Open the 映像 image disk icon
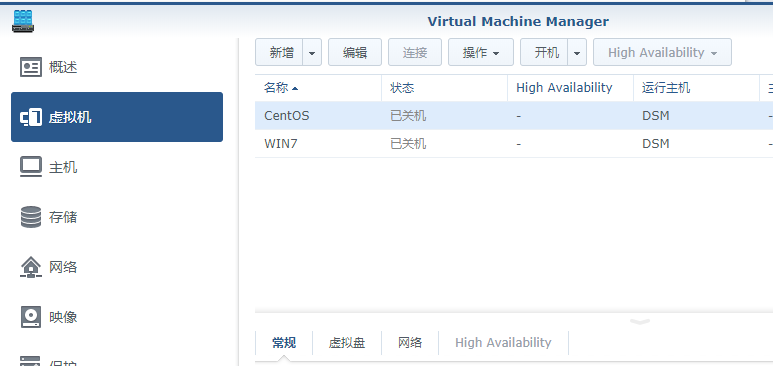 coord(31,317)
